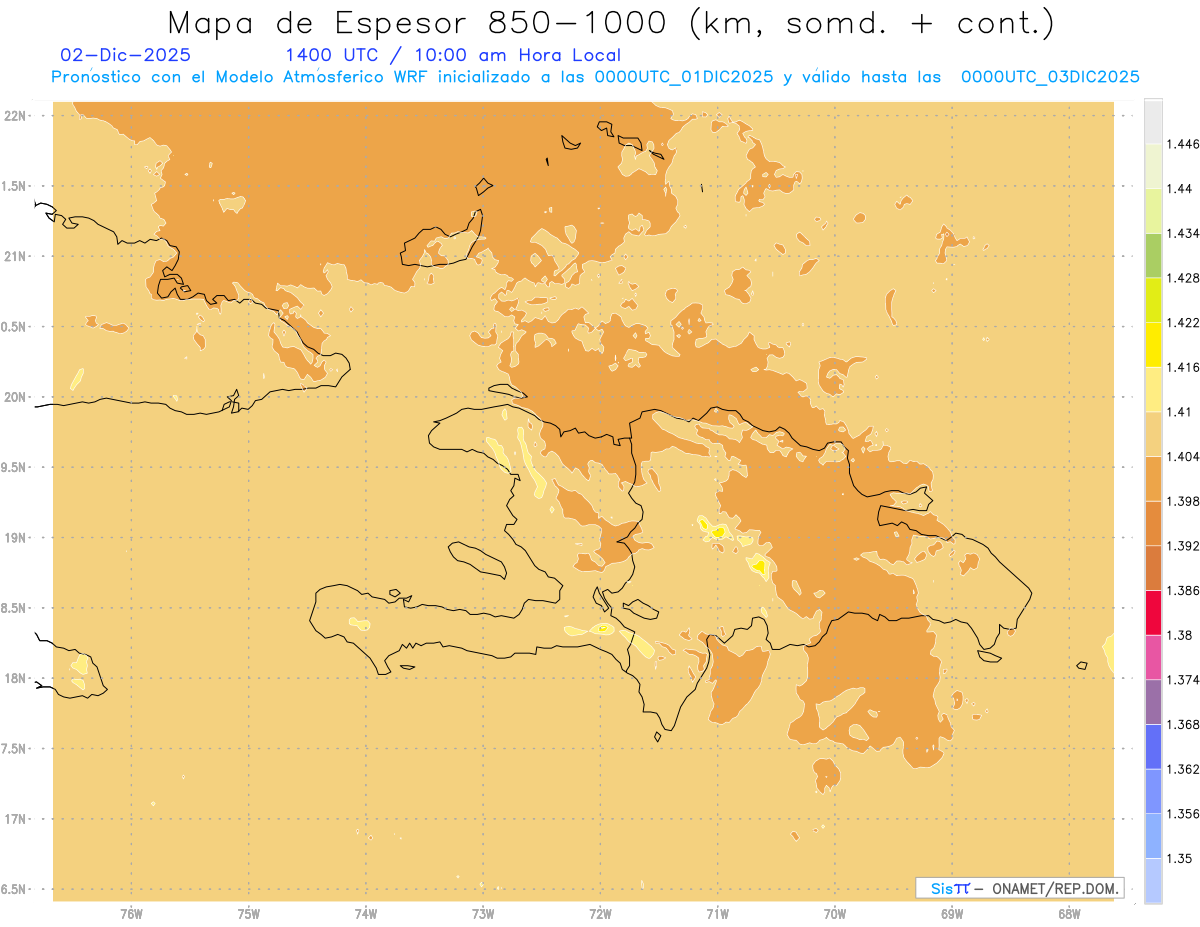
Task: Click the colorbar value 1.392
Action: [1183, 546]
